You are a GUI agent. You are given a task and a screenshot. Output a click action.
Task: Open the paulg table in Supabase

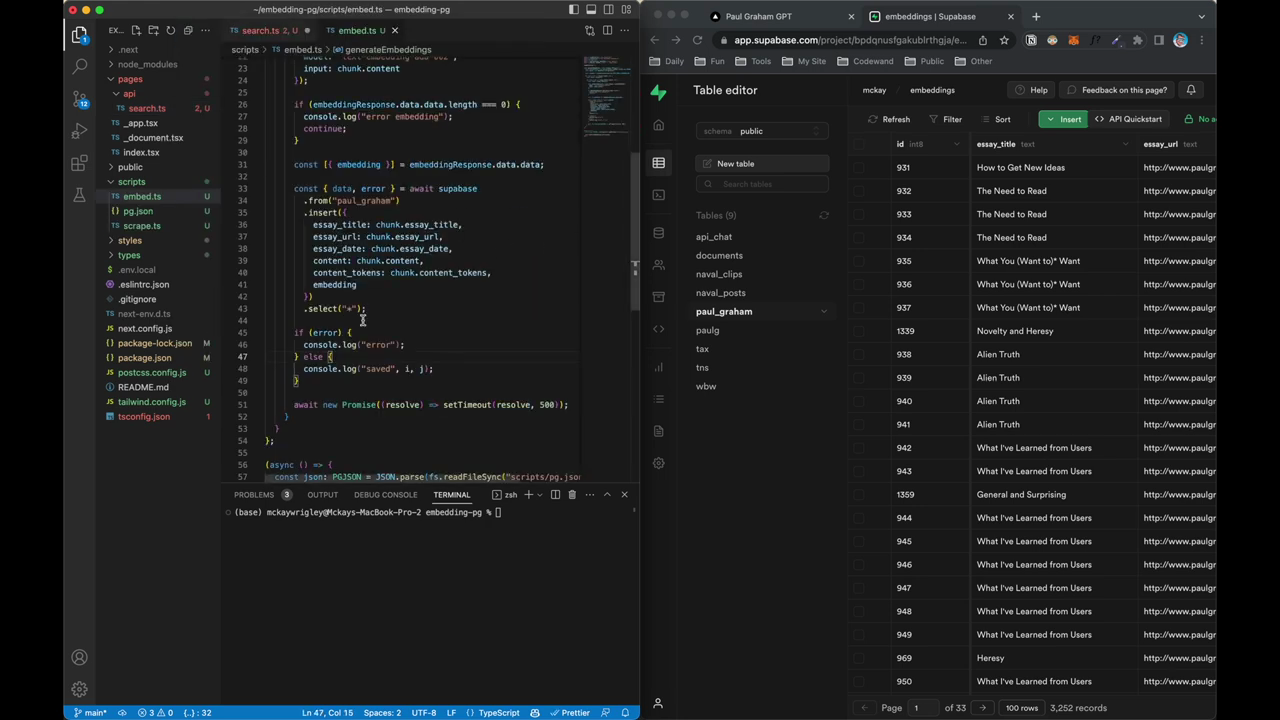(x=707, y=330)
